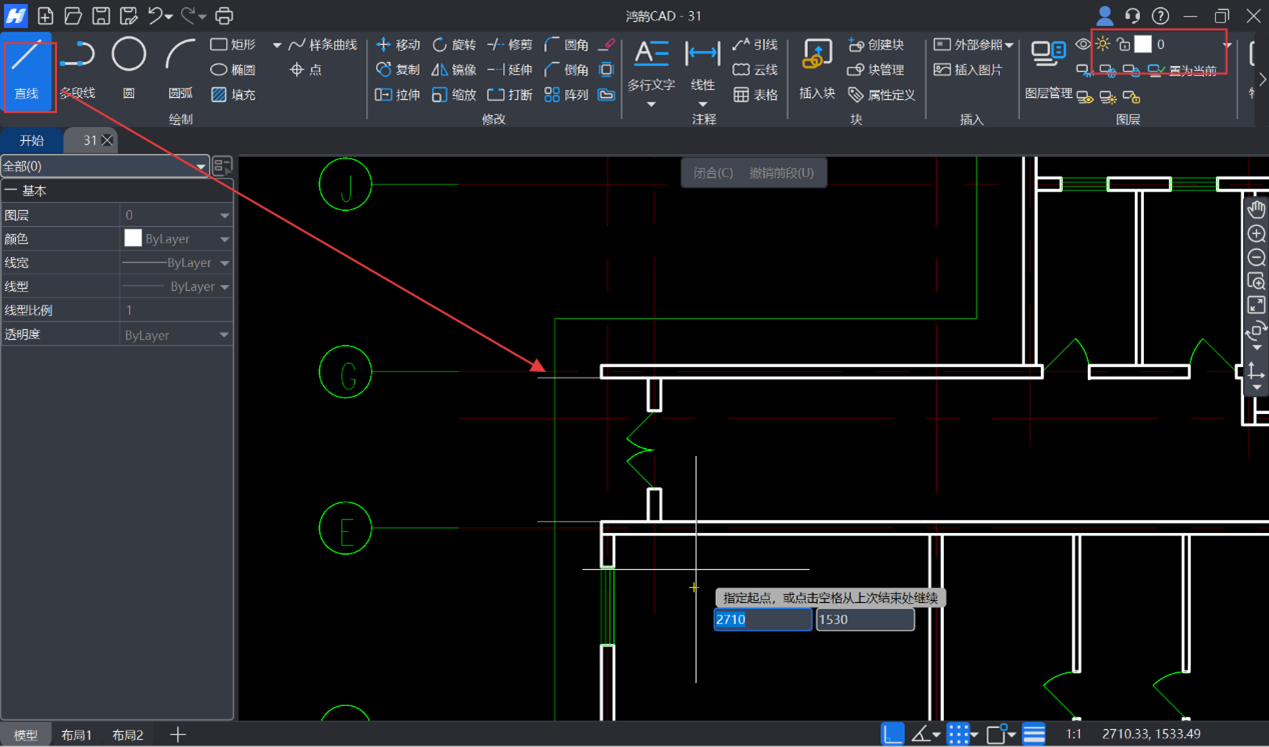Click the pan hand icon in viewport toolbar

click(1256, 209)
